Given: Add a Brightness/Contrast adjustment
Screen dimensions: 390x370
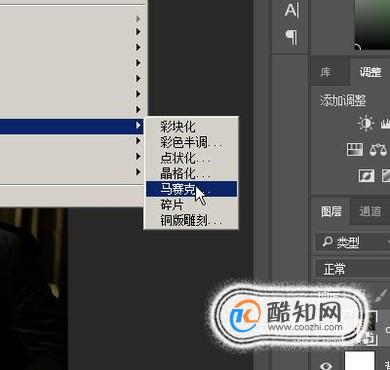Looking at the screenshot, I should (366, 124).
